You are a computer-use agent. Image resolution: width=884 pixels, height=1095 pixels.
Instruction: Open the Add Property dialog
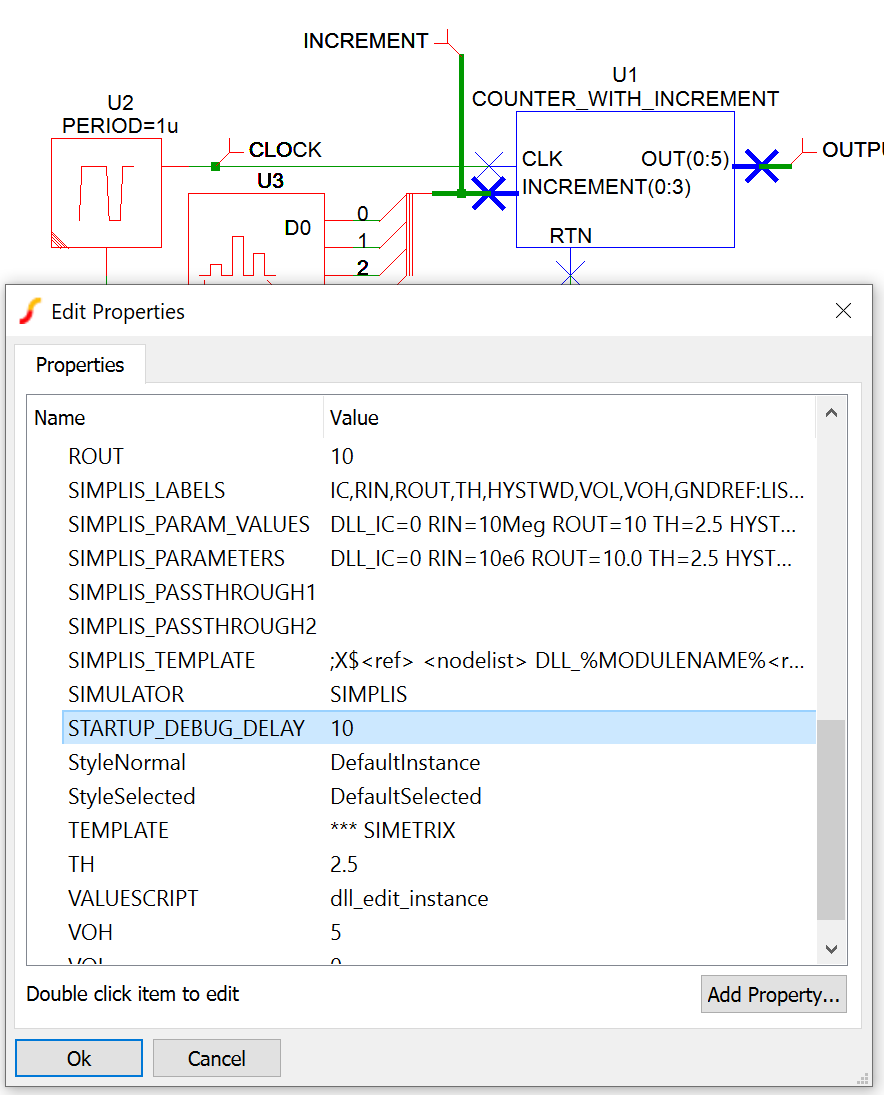[773, 994]
